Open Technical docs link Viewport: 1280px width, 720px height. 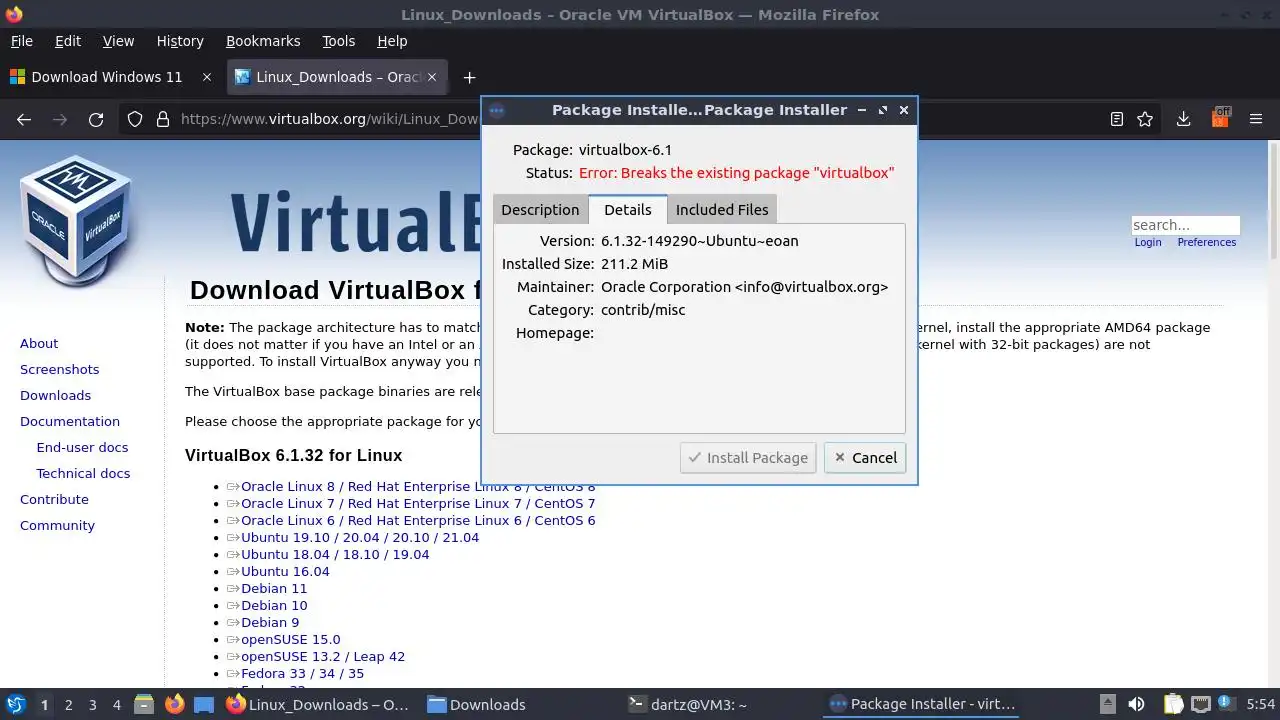[83, 473]
